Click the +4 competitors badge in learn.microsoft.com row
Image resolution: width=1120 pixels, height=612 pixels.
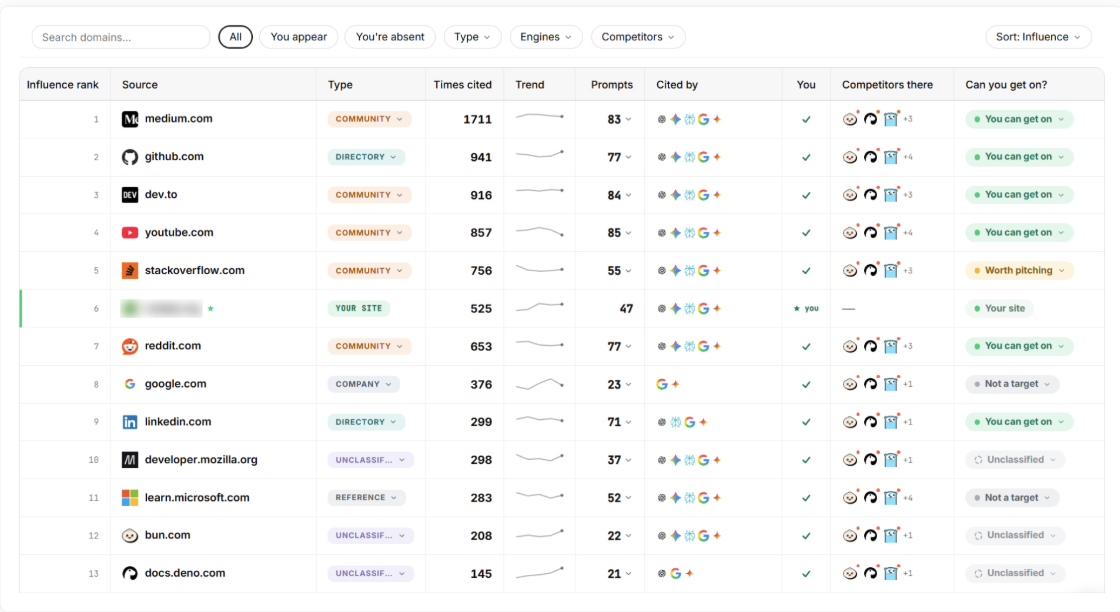(908, 498)
